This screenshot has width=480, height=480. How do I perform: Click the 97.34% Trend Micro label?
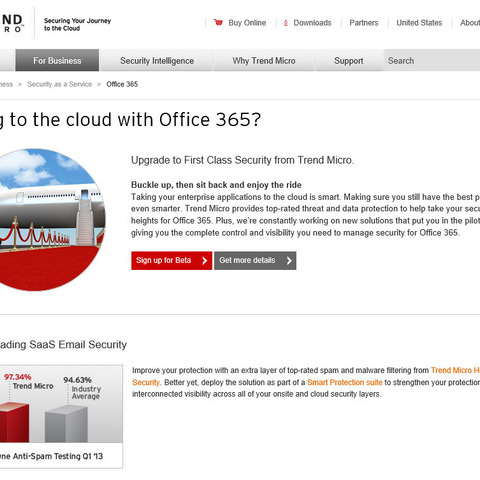(x=29, y=381)
